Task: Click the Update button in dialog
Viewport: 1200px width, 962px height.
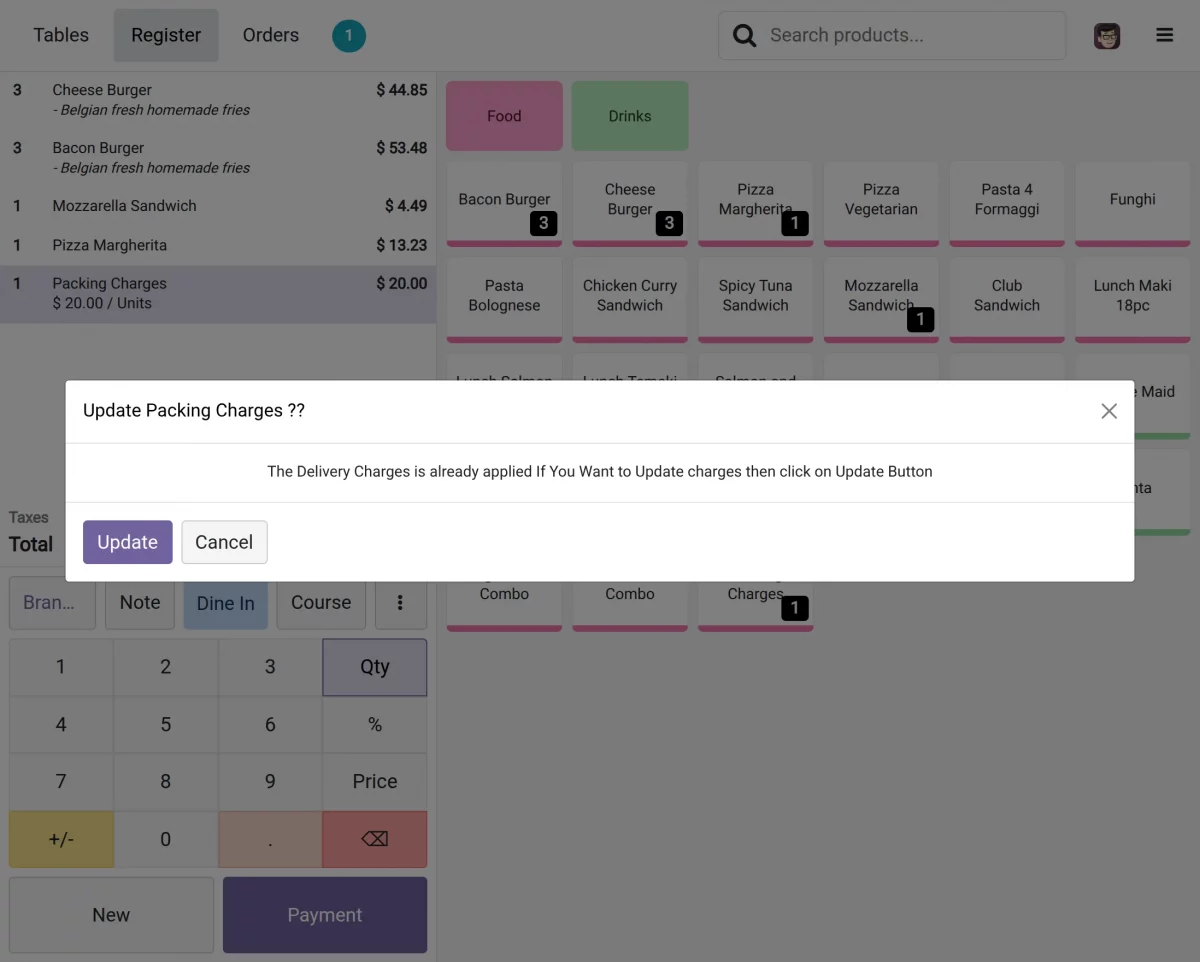Action: [127, 542]
